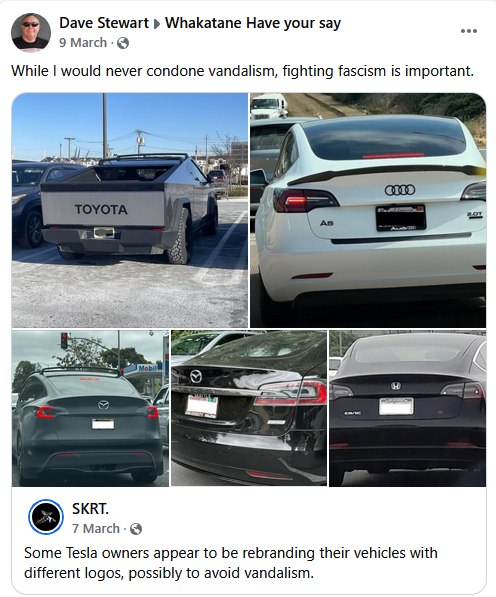
Task: Click Dave Stewart's profile picture
Action: tap(31, 32)
